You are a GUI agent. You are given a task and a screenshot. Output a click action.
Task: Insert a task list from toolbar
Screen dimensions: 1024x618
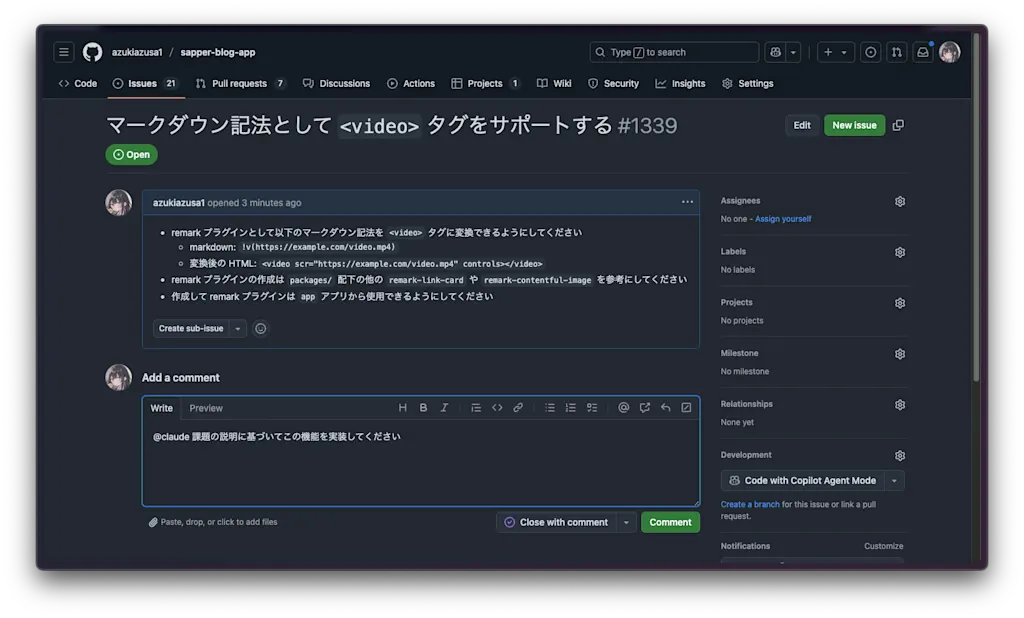click(592, 408)
